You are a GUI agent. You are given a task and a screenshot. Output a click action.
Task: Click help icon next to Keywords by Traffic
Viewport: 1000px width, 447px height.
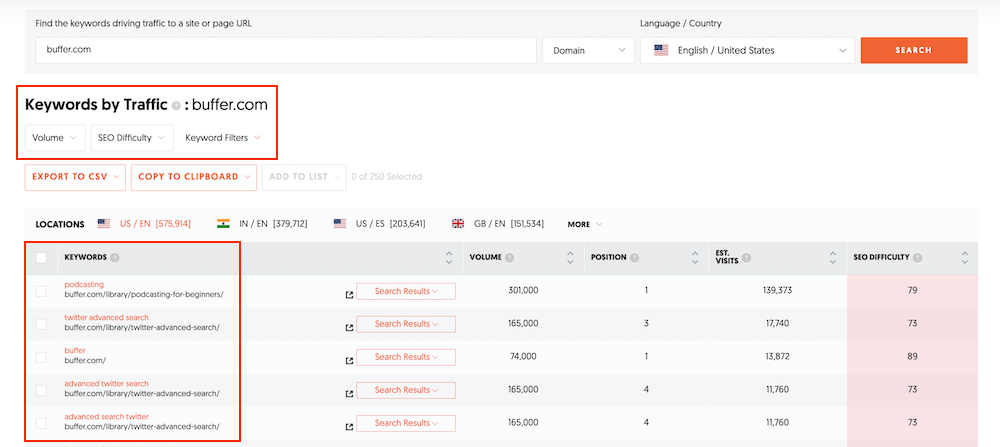coord(176,104)
